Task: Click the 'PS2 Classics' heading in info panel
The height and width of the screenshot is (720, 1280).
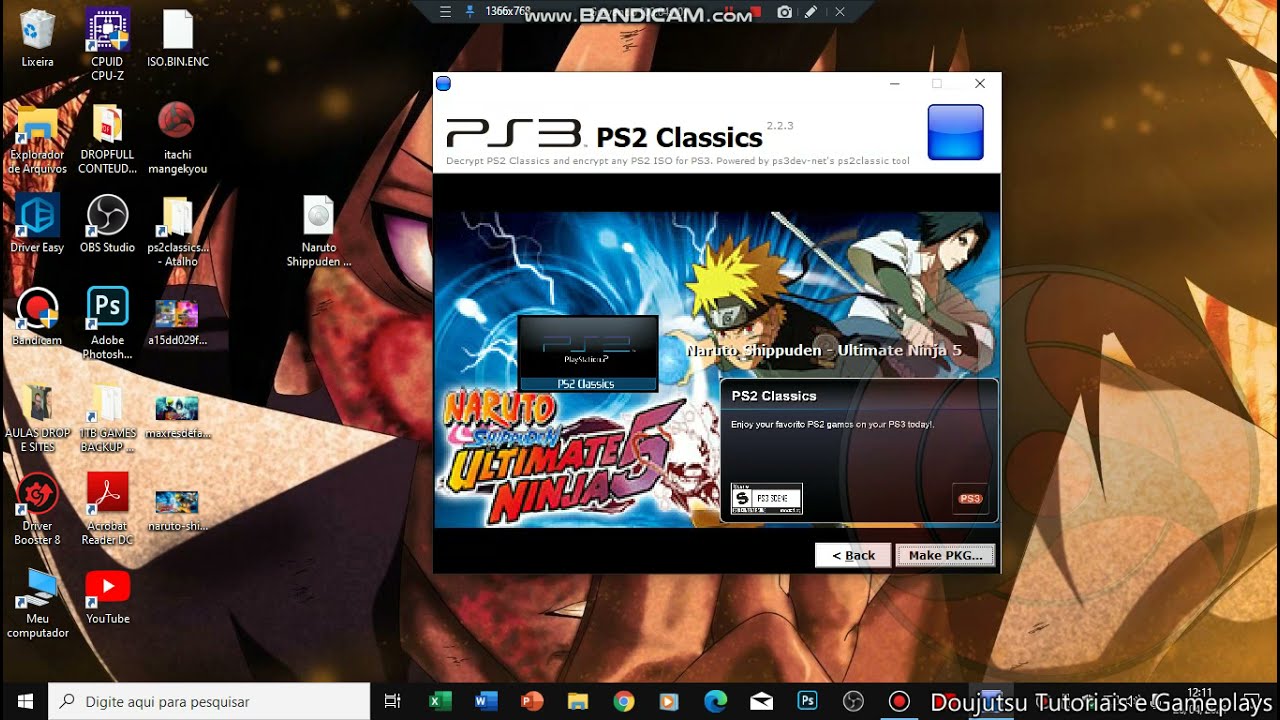Action: [774, 396]
